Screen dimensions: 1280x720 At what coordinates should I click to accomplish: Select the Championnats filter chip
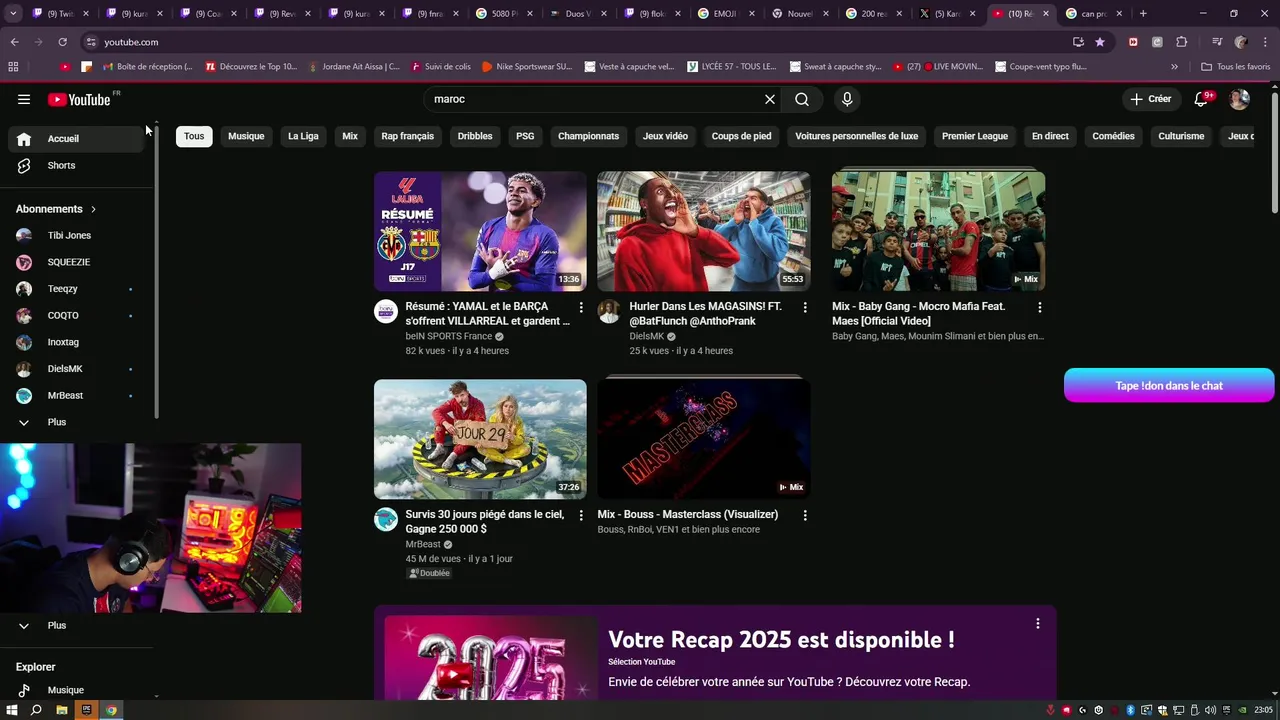(x=588, y=136)
